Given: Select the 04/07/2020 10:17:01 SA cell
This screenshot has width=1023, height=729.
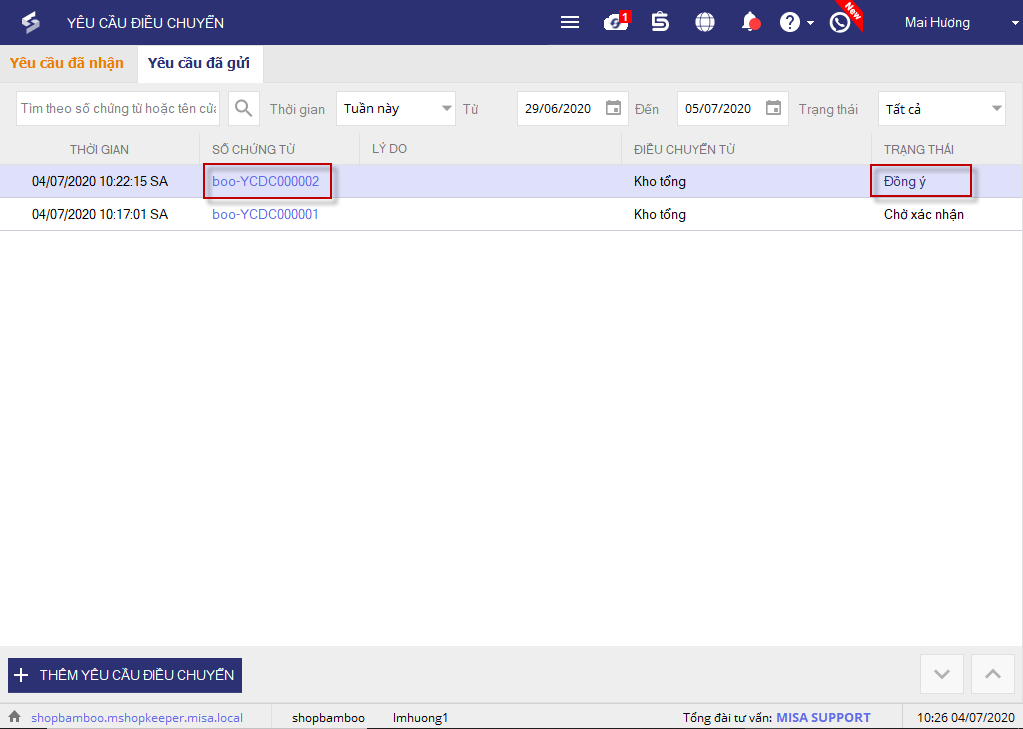Looking at the screenshot, I should pyautogui.click(x=100, y=214).
